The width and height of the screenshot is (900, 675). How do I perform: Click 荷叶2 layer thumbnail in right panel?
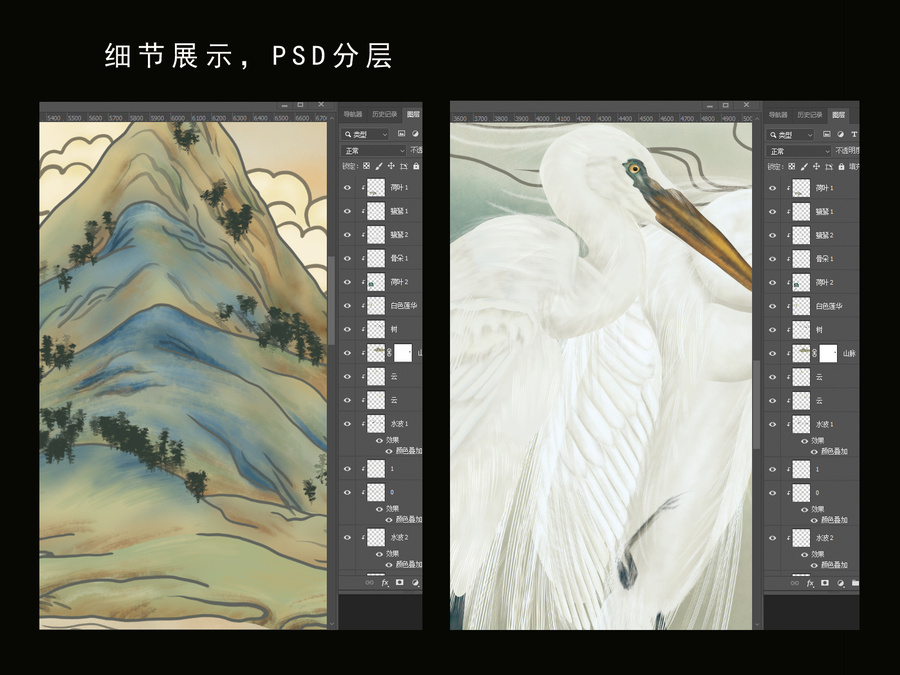pyautogui.click(x=801, y=282)
